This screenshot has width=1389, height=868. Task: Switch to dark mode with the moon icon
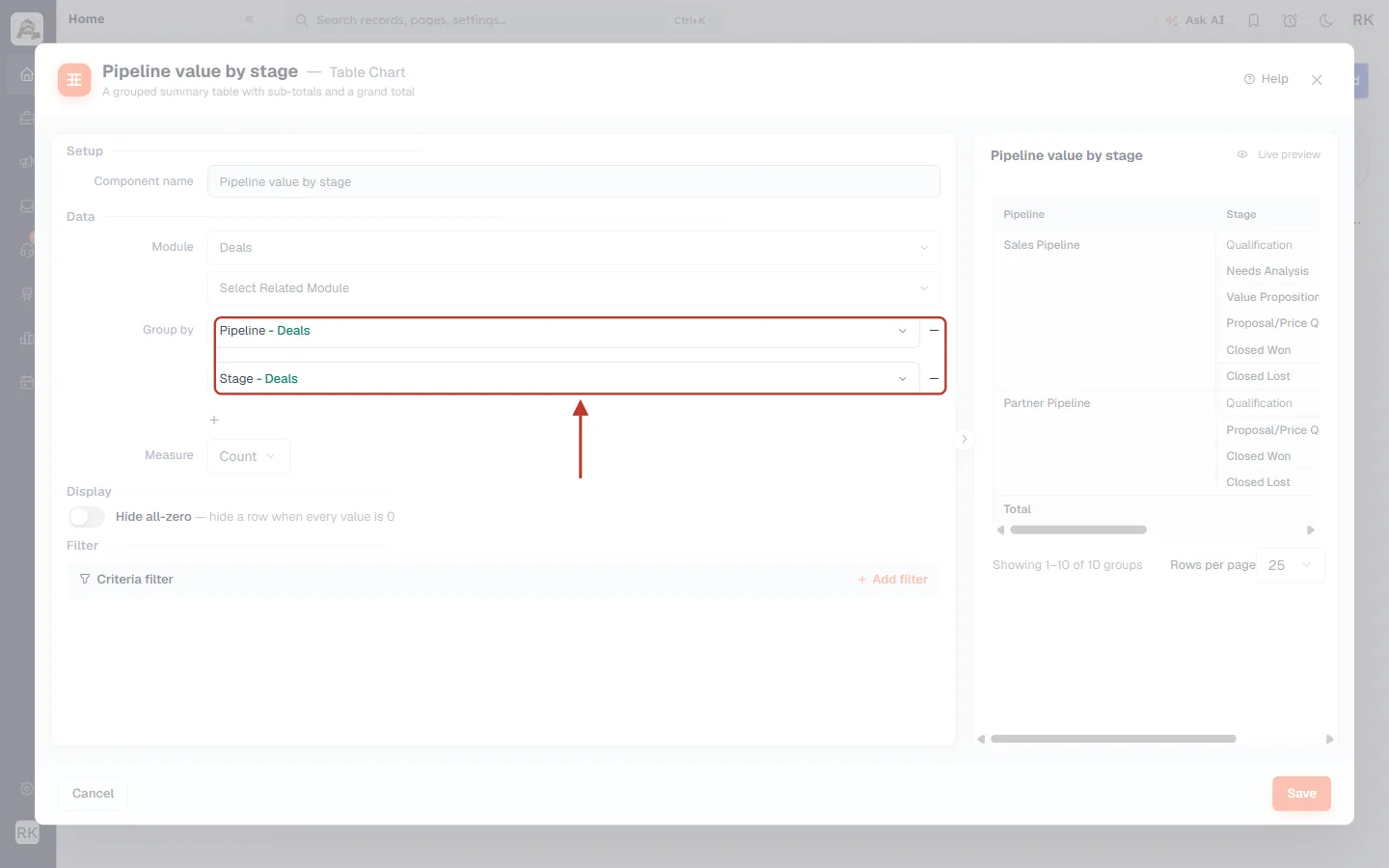(1326, 20)
